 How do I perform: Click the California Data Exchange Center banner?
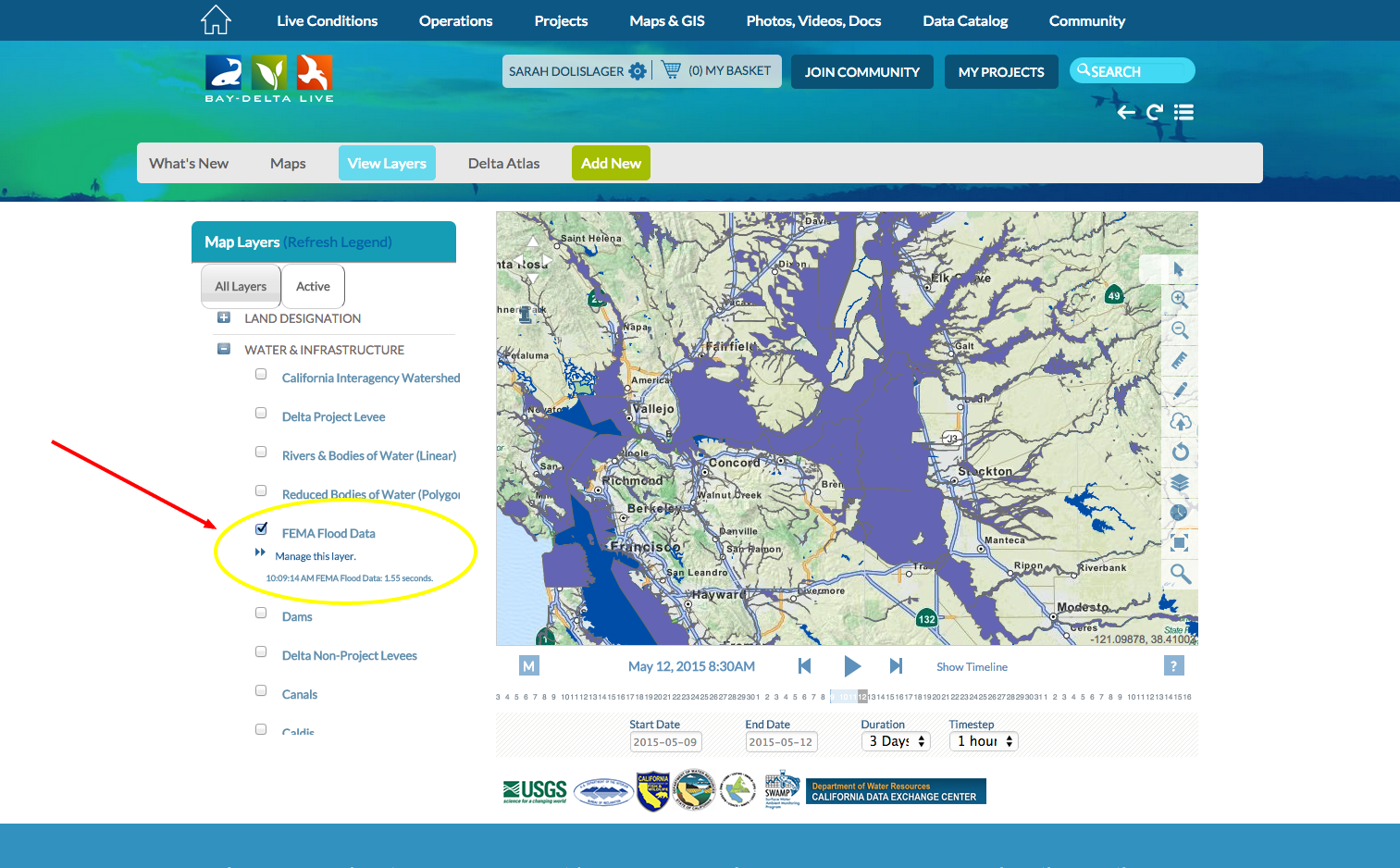[x=896, y=791]
